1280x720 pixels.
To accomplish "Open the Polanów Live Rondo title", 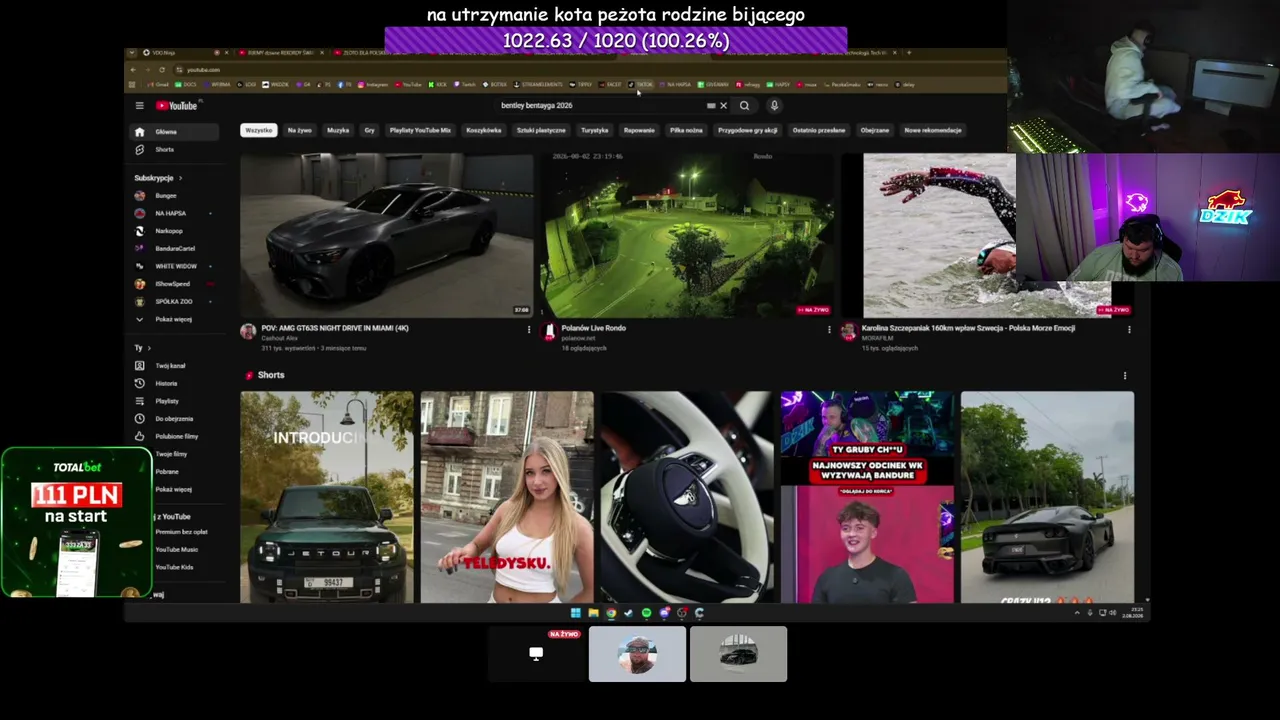I will tap(593, 328).
